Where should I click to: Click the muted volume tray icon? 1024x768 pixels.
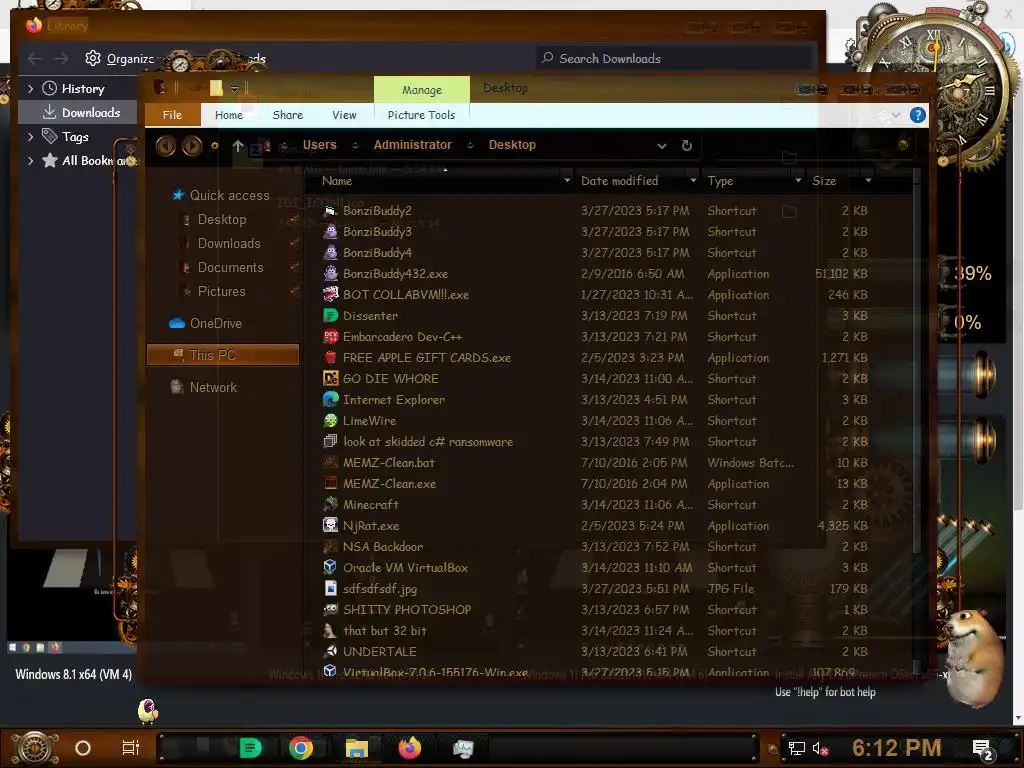pos(820,748)
